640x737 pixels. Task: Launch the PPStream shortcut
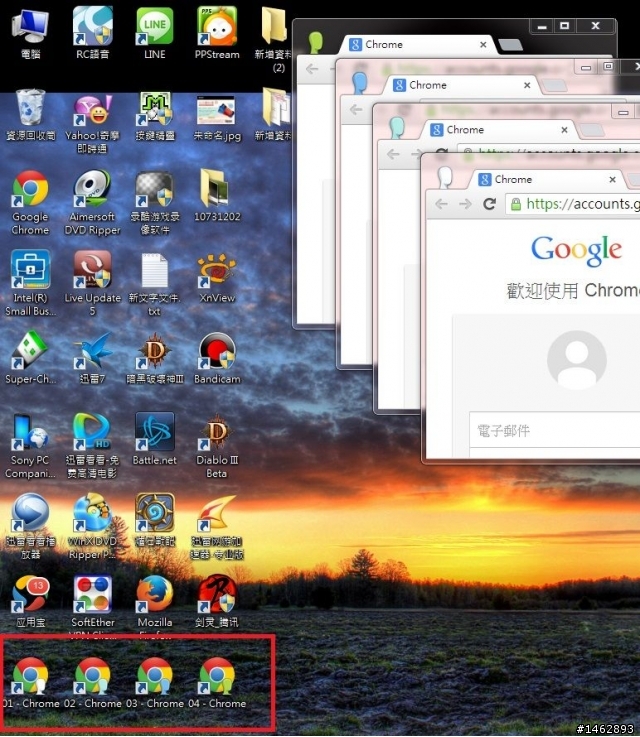217,33
